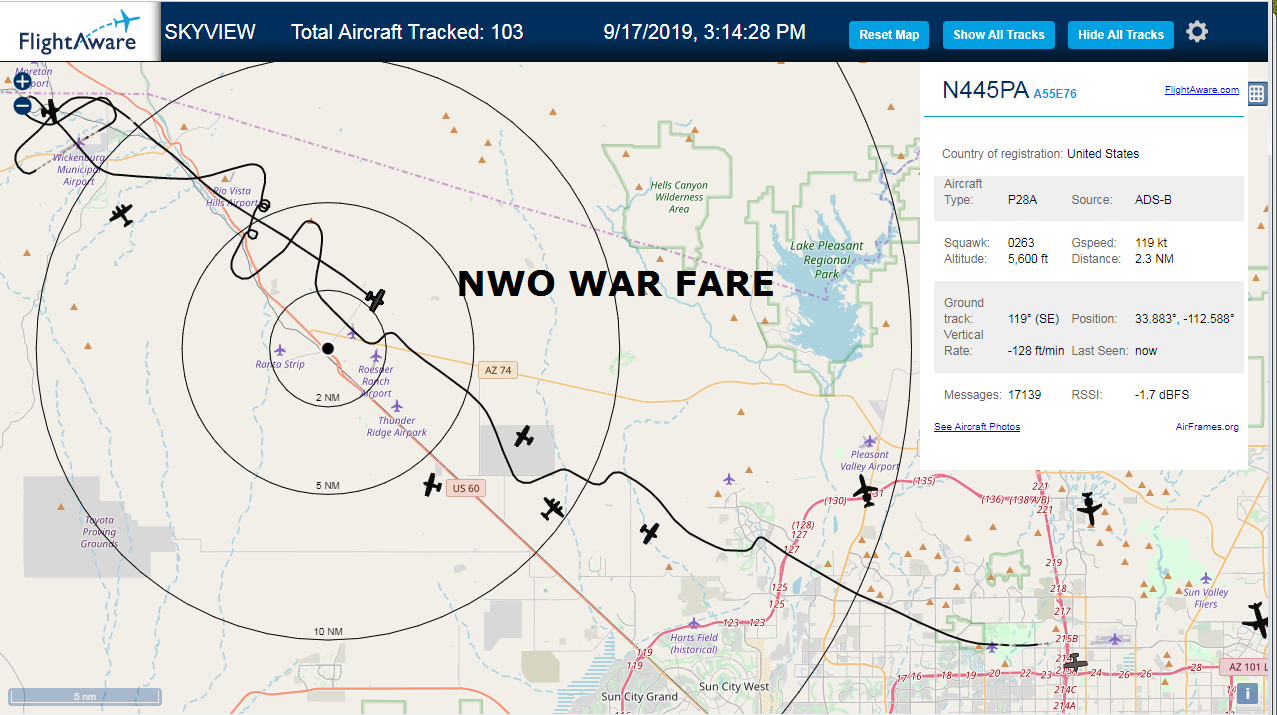Viewport: 1277px width, 715px height.
Task: Click the Pleasant Valley Airport symbol
Action: click(869, 441)
